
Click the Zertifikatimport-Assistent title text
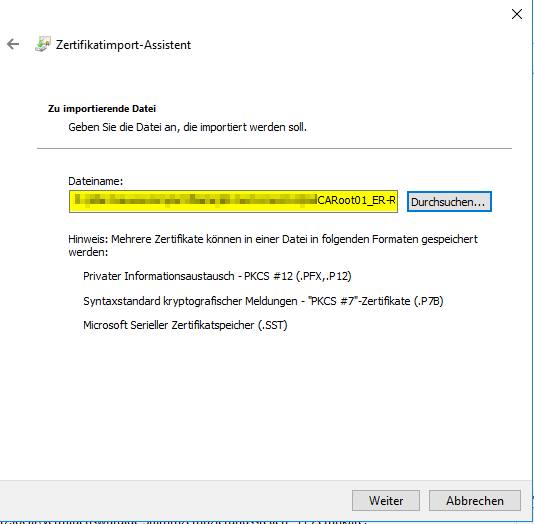coord(123,45)
